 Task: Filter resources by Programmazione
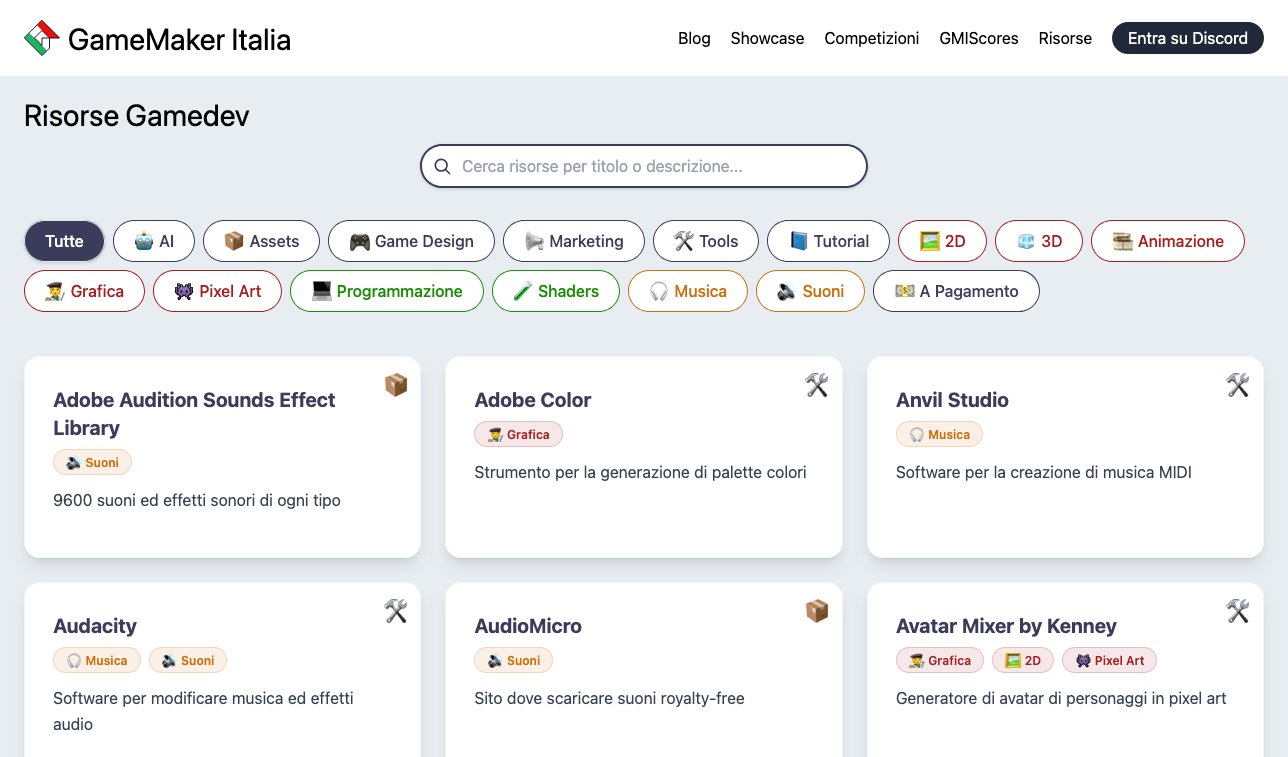click(386, 291)
